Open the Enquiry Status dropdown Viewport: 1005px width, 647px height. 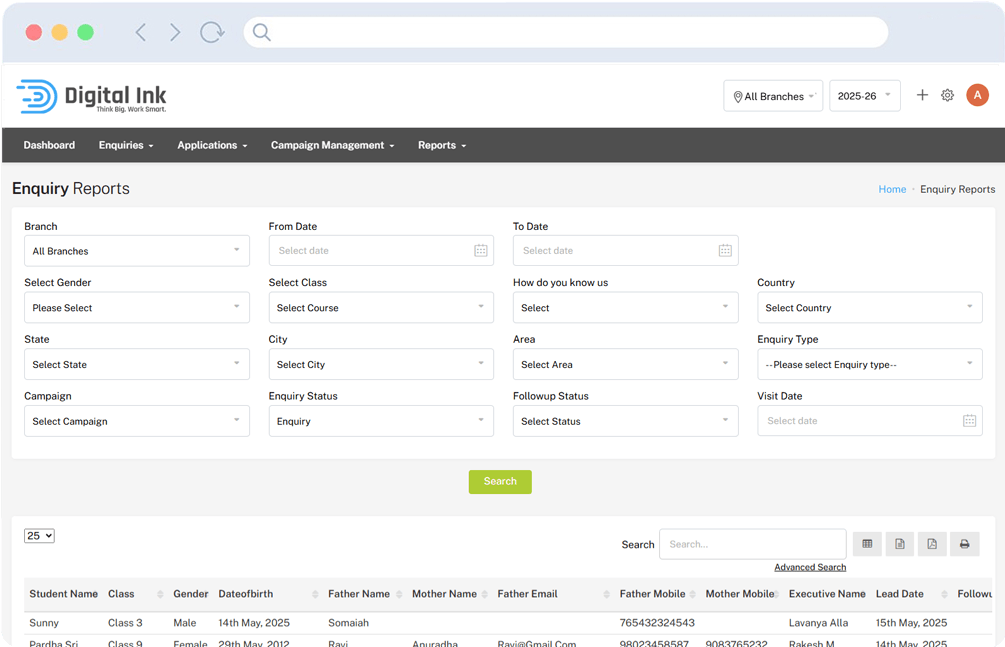click(x=380, y=421)
